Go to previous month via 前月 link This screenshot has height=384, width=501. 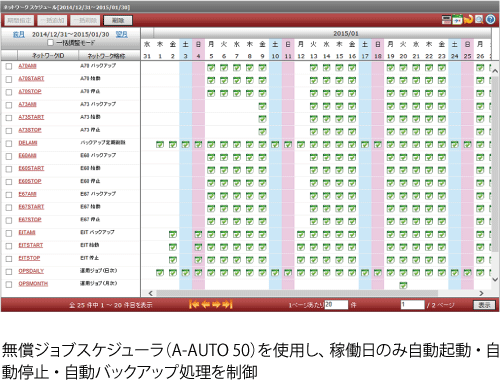click(19, 34)
